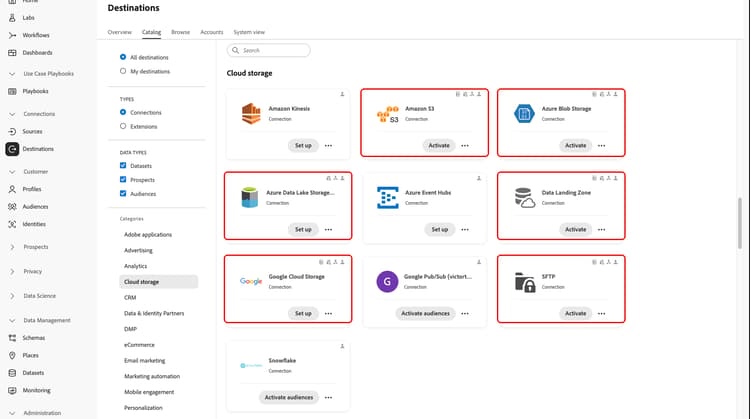Collapse Data Management sidebar section
The image size is (750, 419).
(12, 320)
